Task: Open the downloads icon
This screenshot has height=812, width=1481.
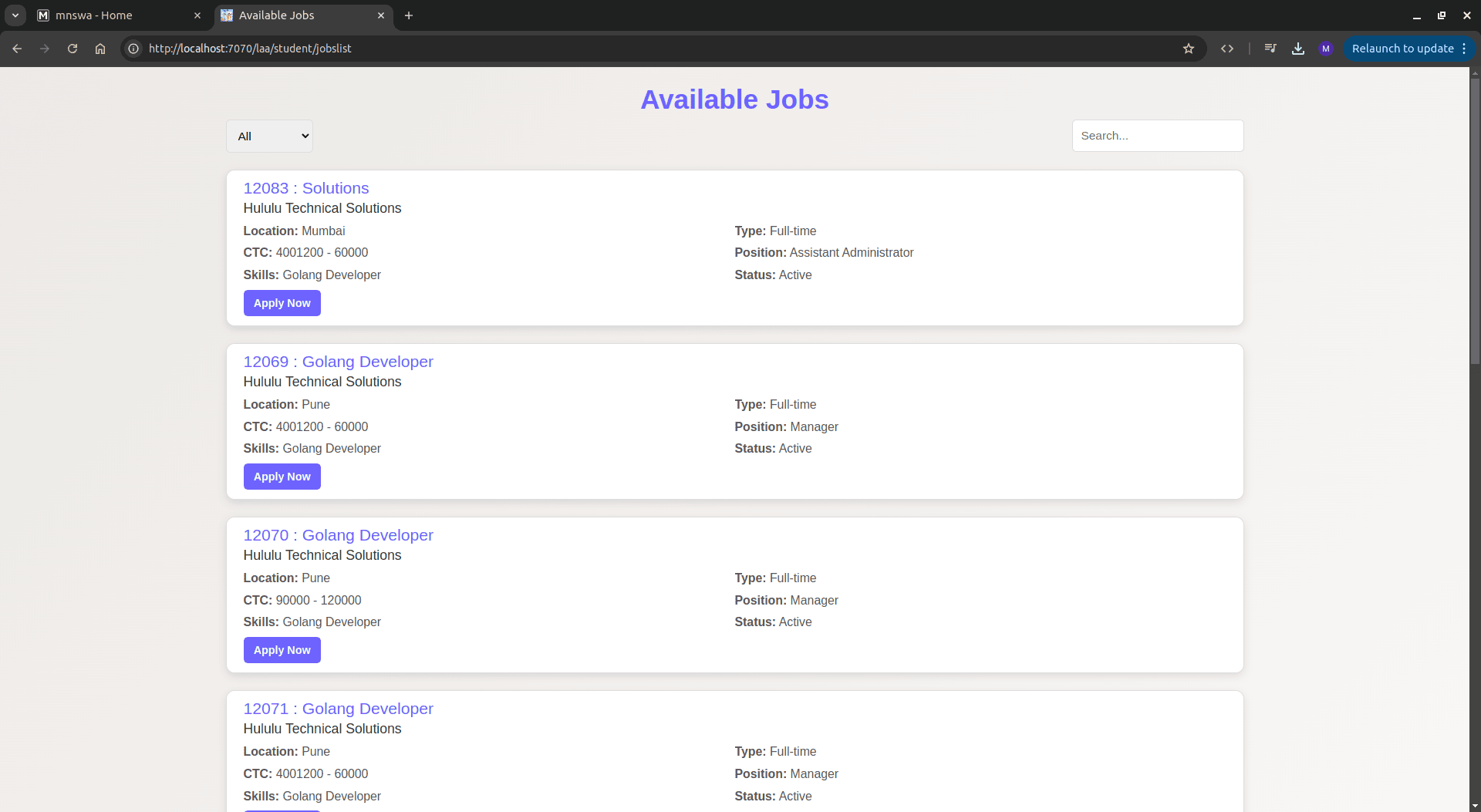Action: 1298,49
